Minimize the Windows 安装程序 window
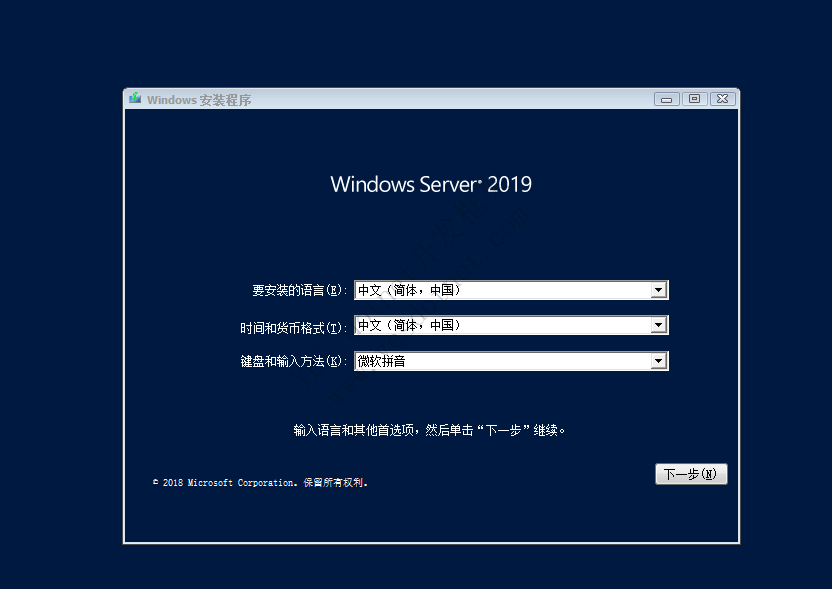The image size is (832, 589). (x=666, y=99)
